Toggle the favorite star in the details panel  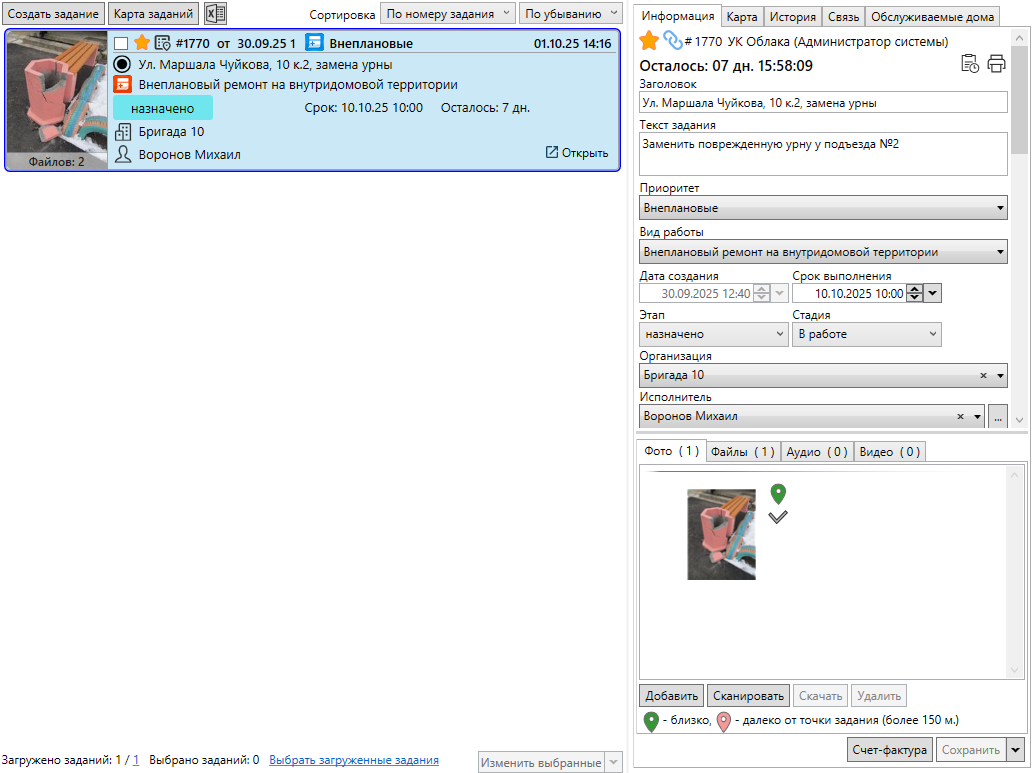(649, 41)
